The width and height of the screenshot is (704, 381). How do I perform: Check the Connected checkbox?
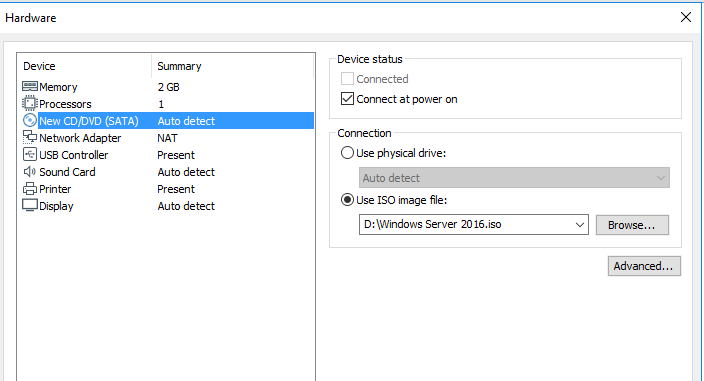pyautogui.click(x=347, y=79)
